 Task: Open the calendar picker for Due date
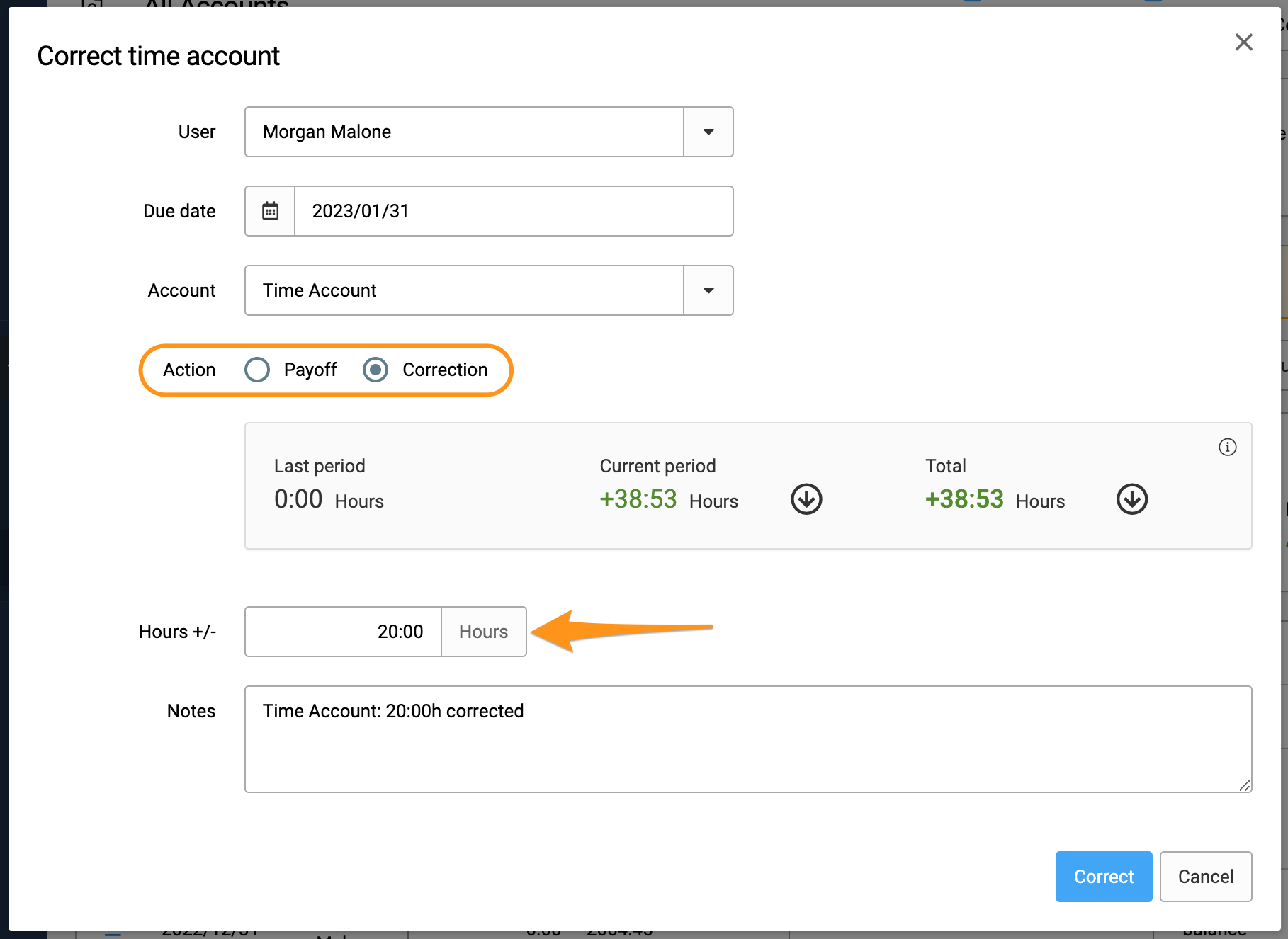coord(270,211)
